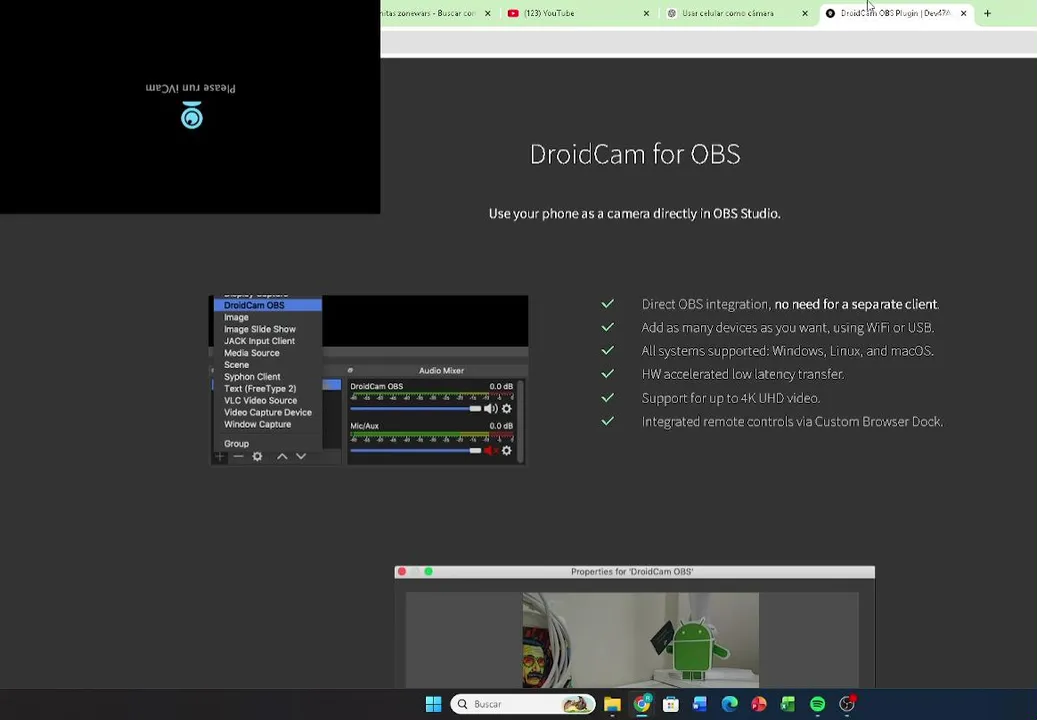This screenshot has height=720, width=1037.
Task: Click the Audio Mixer panel title
Action: tap(441, 371)
